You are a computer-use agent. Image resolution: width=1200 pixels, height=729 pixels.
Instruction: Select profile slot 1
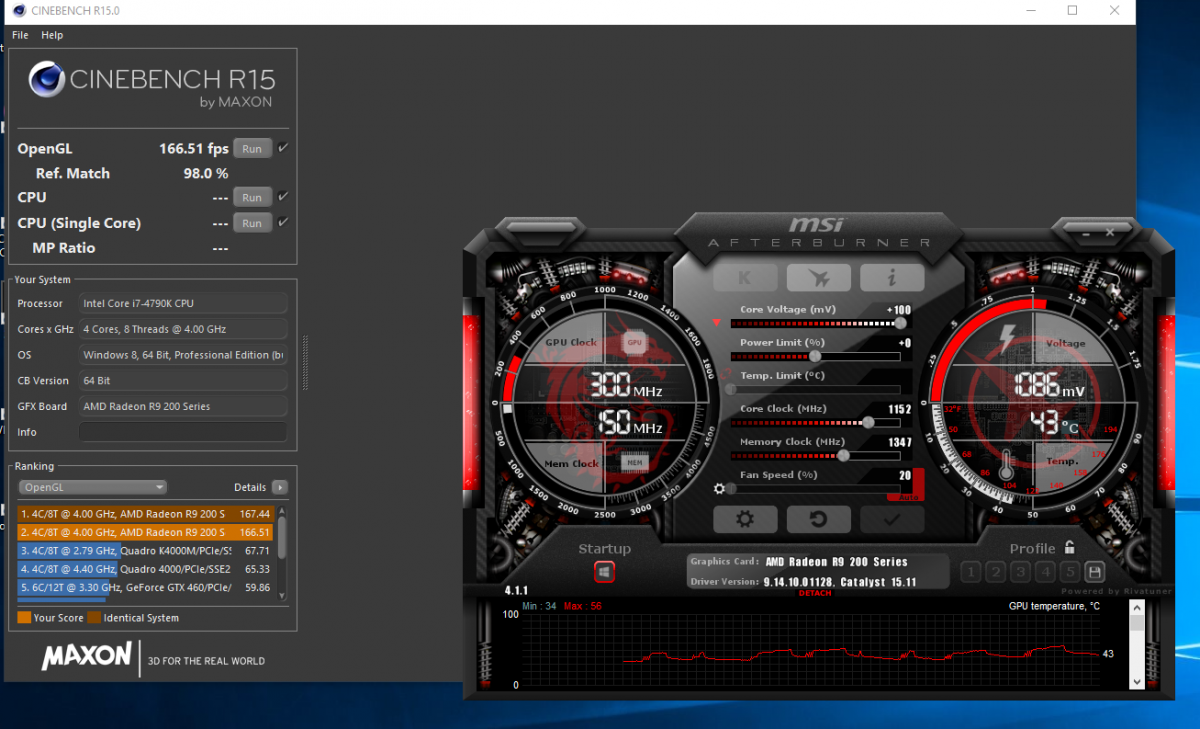click(x=970, y=572)
